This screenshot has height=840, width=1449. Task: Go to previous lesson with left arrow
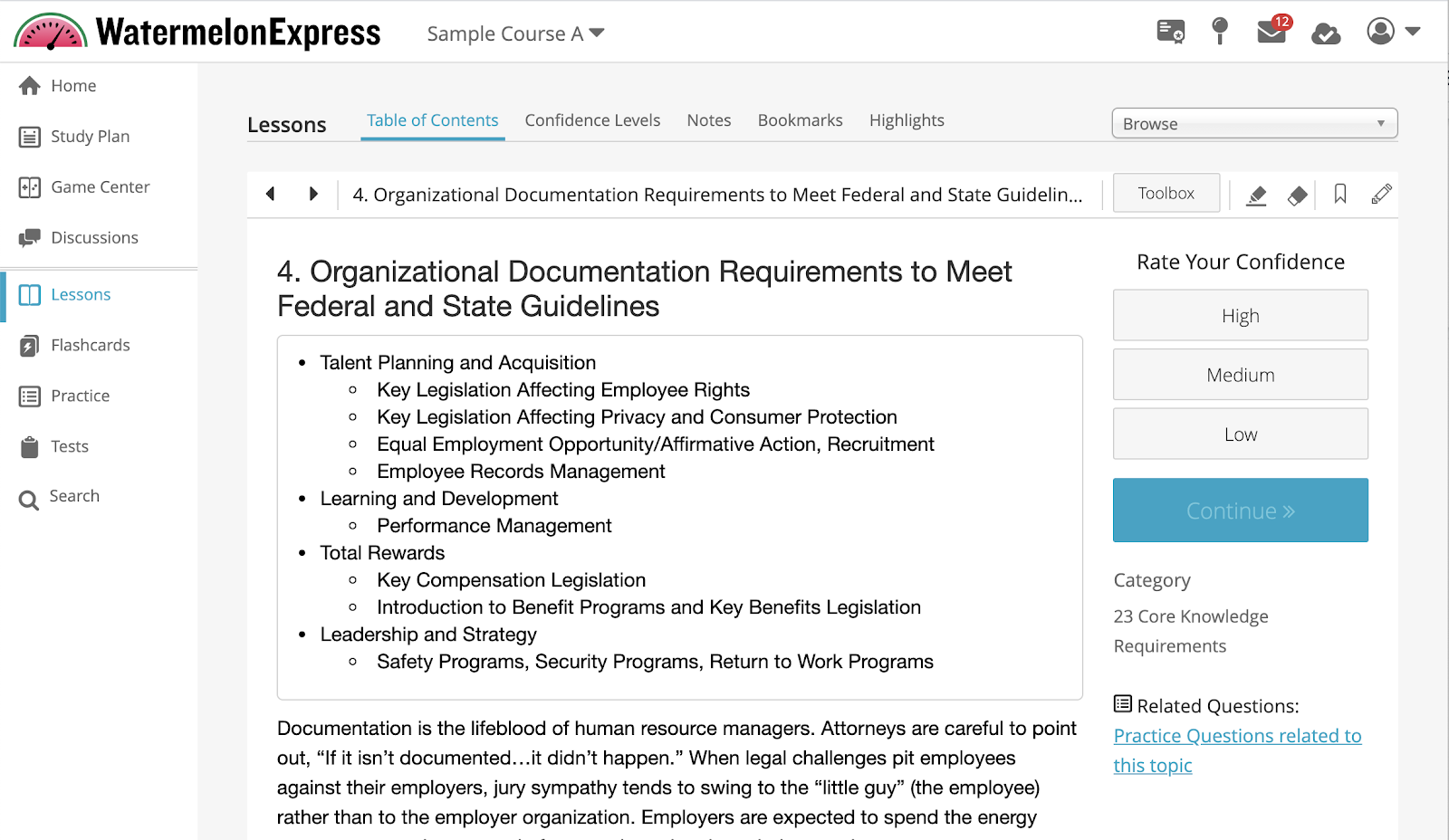click(270, 194)
